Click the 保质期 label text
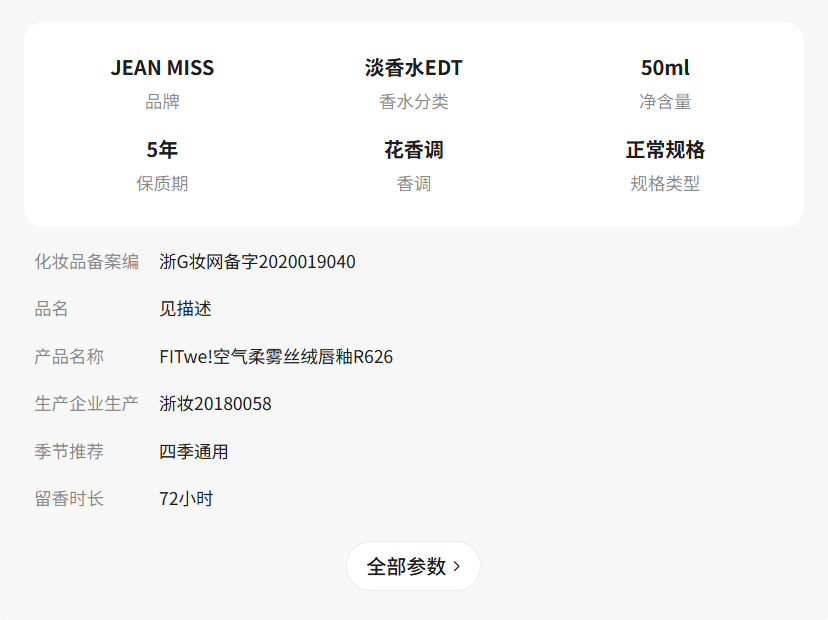 (x=162, y=184)
